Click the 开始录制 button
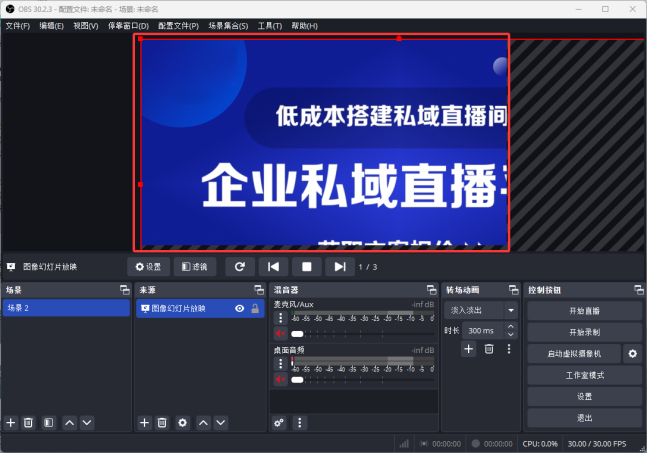This screenshot has height=453, width=648. 584,332
